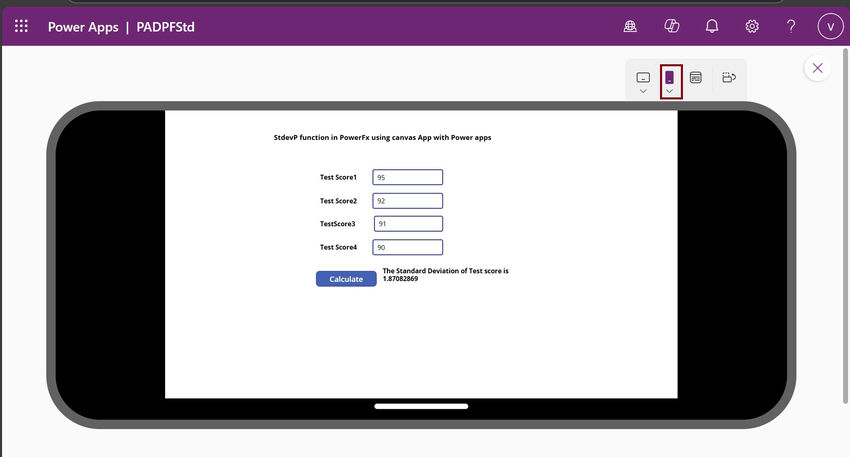The height and width of the screenshot is (457, 850).
Task: Click the Test Score4 label
Action: point(338,247)
